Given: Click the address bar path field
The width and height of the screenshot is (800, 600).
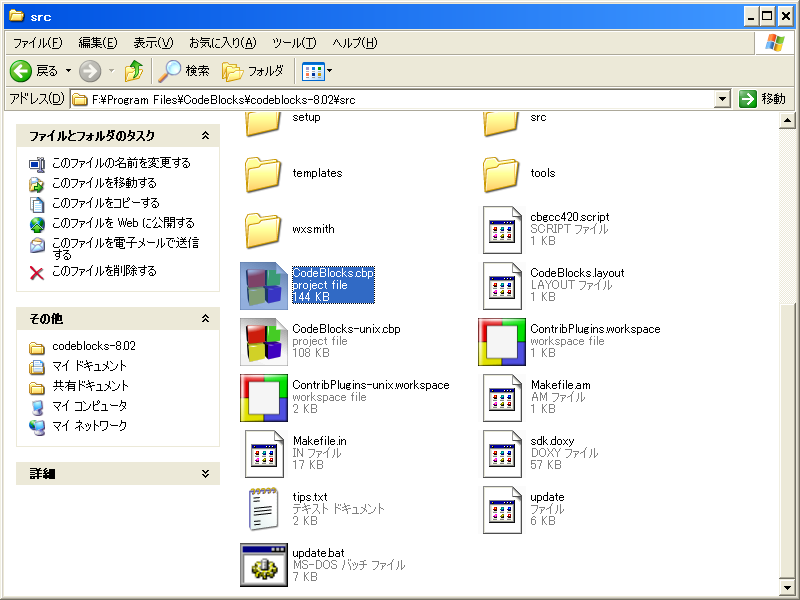Looking at the screenshot, I should coord(392,99).
